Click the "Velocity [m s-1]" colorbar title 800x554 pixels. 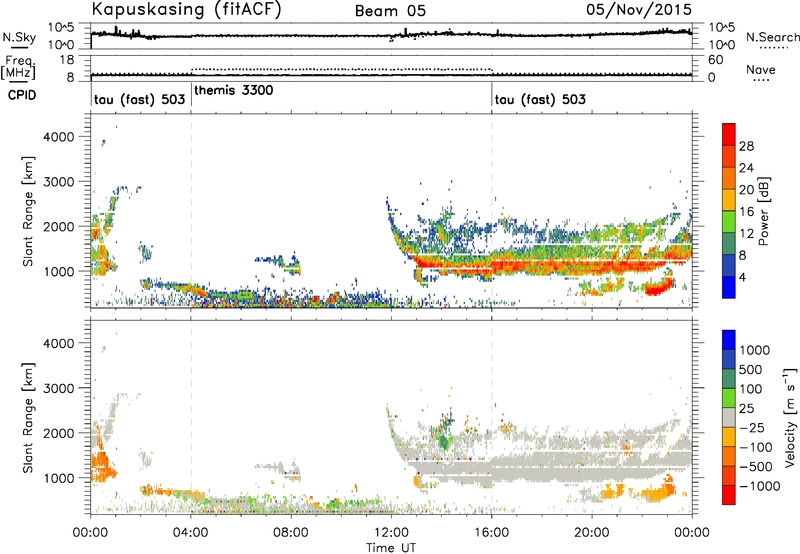[x=790, y=417]
